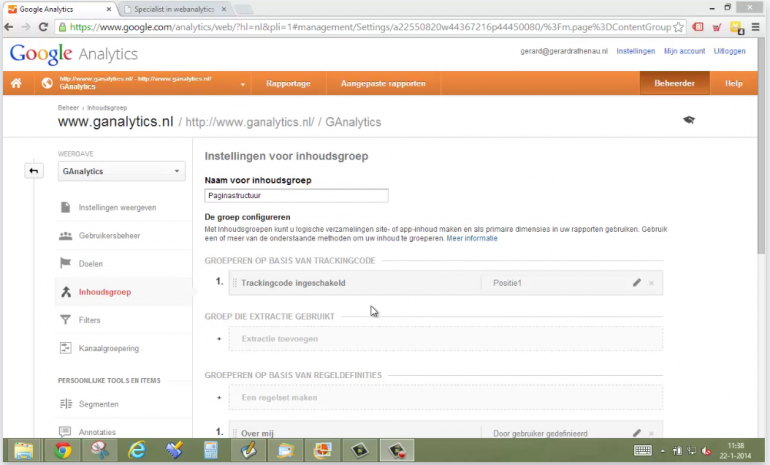The width and height of the screenshot is (770, 465).
Task: Click the Google Analytics logo
Action: tap(74, 54)
